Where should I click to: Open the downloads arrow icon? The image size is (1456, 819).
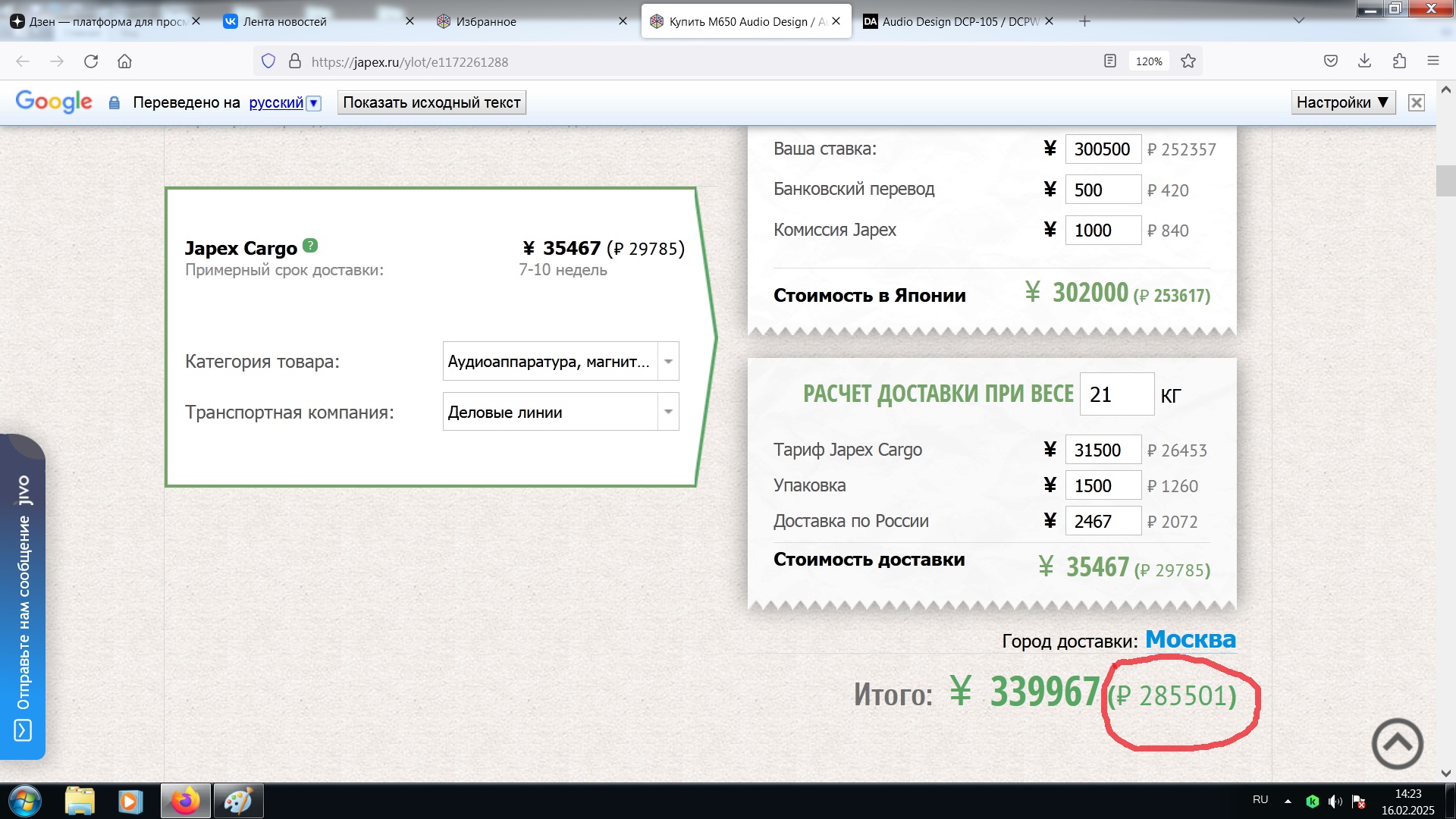(x=1364, y=61)
